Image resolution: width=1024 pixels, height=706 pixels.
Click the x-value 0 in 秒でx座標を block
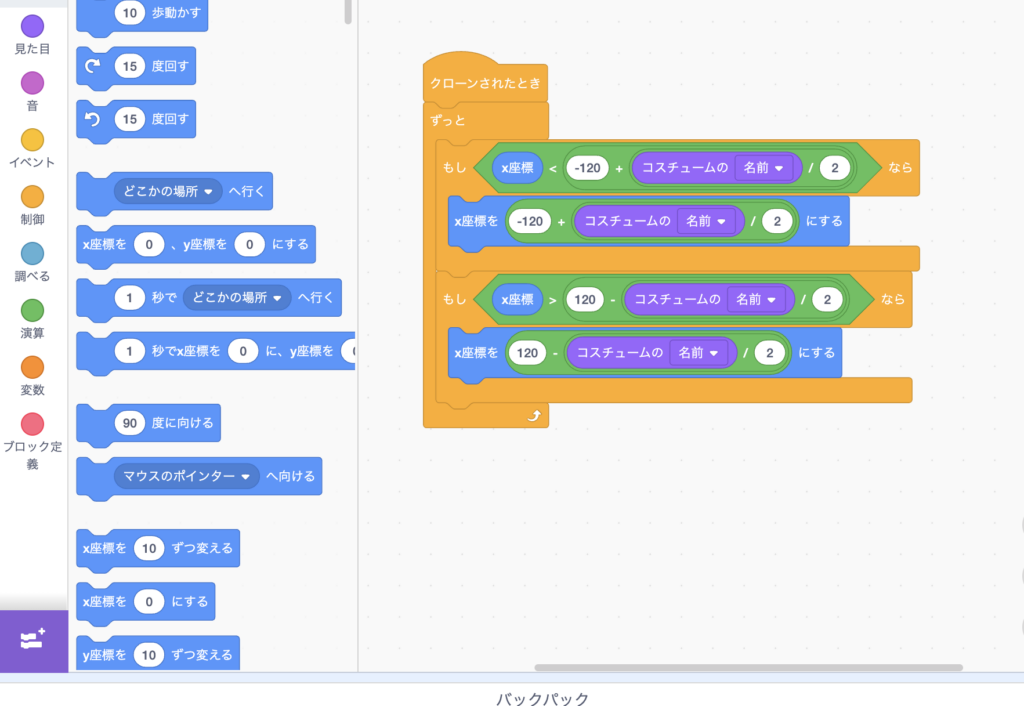[x=243, y=351]
